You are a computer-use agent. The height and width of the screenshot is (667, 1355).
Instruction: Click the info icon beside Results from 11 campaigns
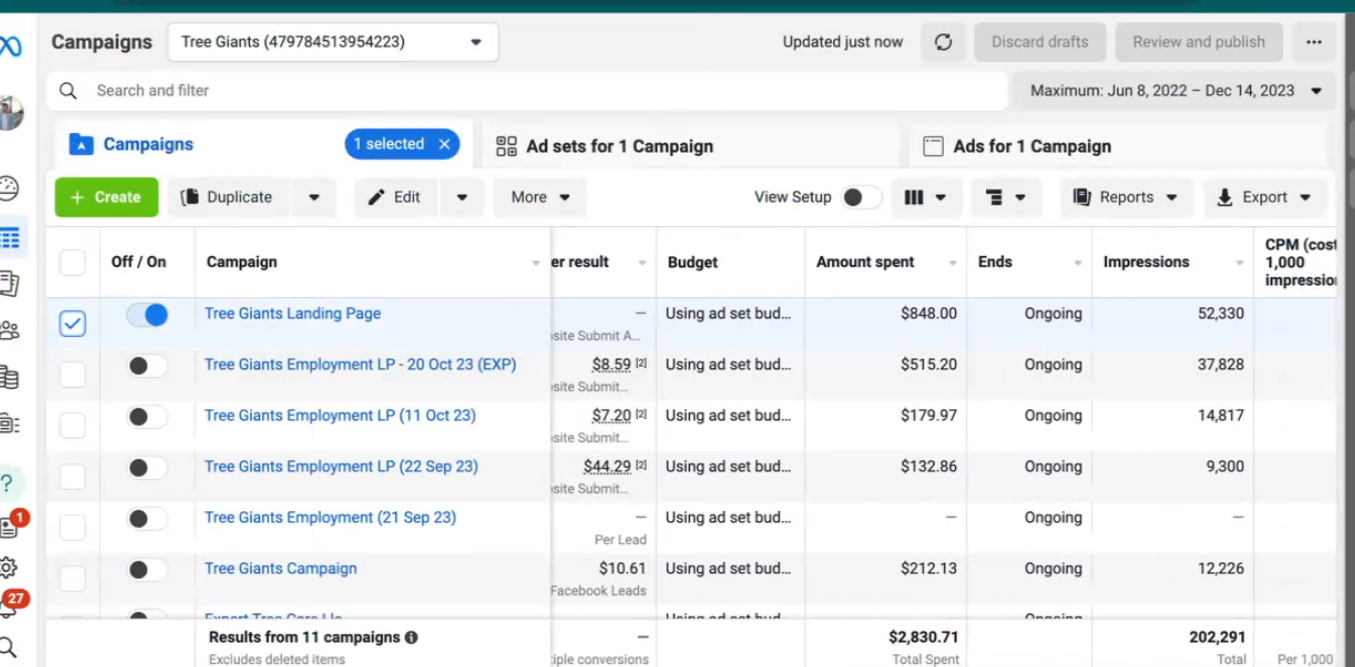pyautogui.click(x=411, y=637)
